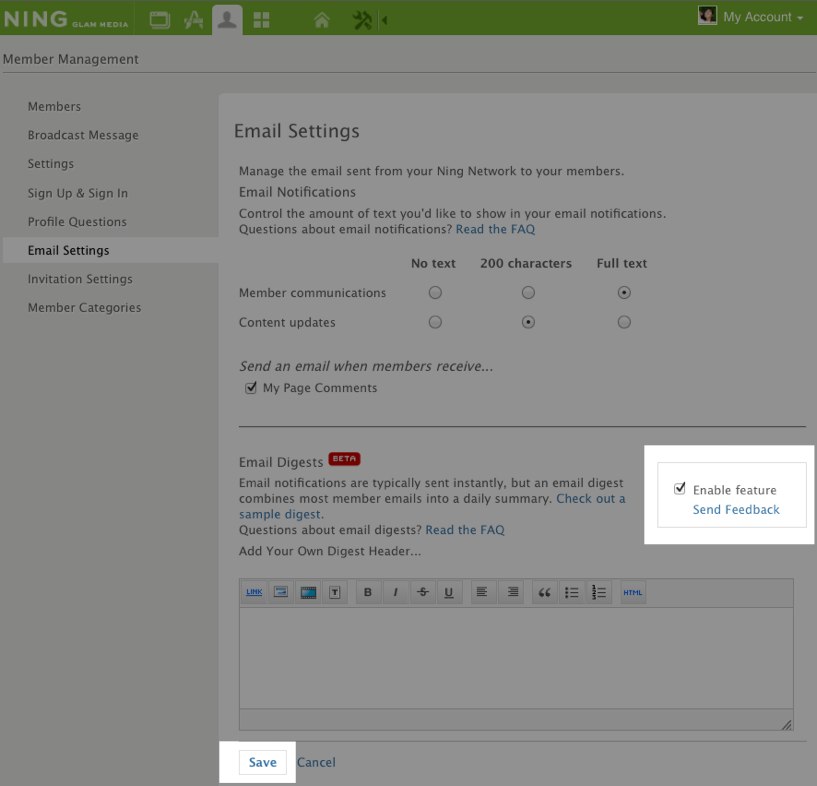Viewport: 817px width, 786px height.
Task: Open Member Categories in the sidebar
Action: (x=84, y=308)
